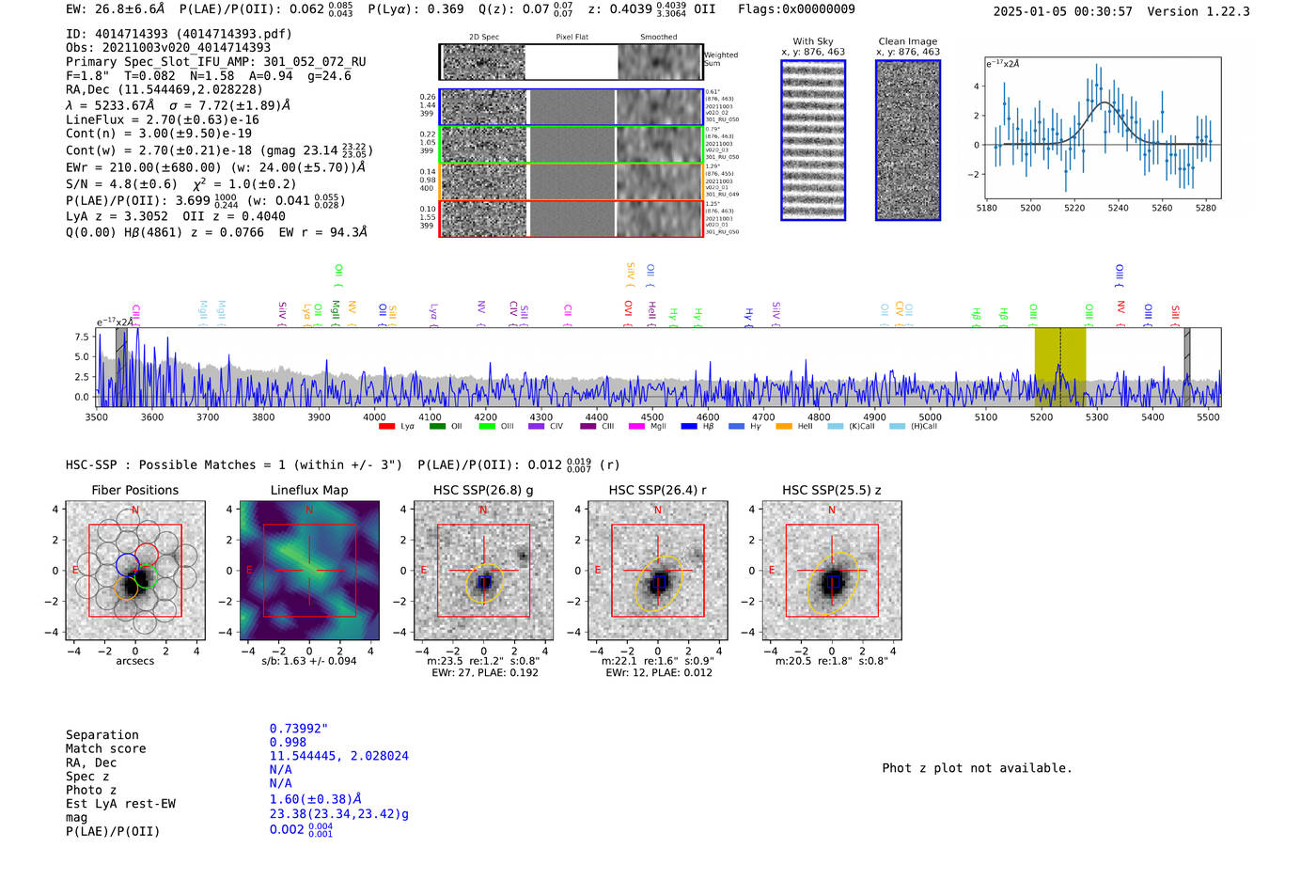
Task: Select 'LineFlux = 2.70(±0.63)e-16' text
Action: (x=163, y=120)
